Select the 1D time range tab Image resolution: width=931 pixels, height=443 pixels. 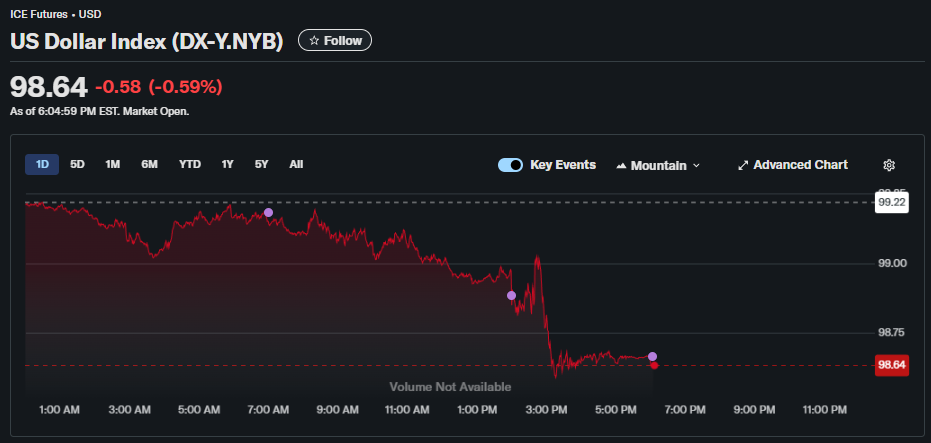click(42, 164)
